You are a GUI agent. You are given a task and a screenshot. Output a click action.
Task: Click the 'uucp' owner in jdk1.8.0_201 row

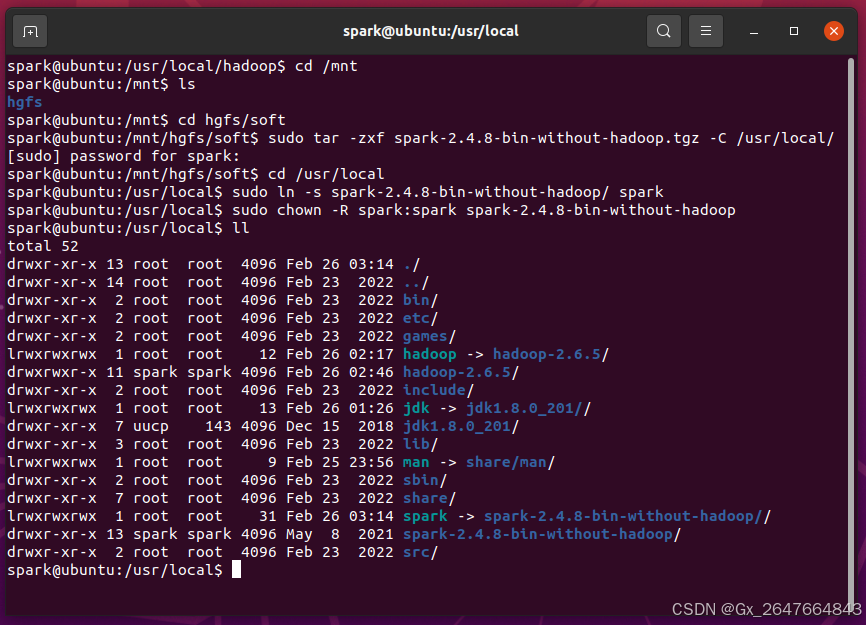(x=151, y=426)
